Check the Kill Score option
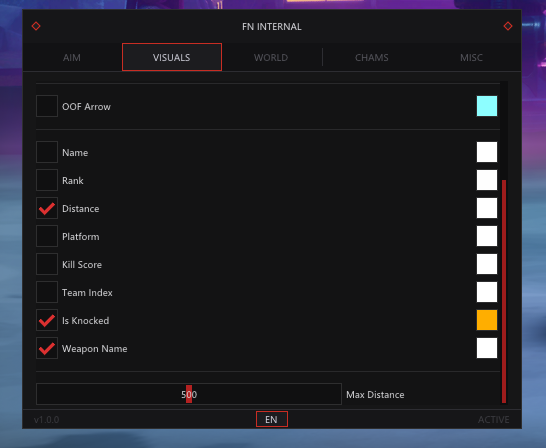 47,264
